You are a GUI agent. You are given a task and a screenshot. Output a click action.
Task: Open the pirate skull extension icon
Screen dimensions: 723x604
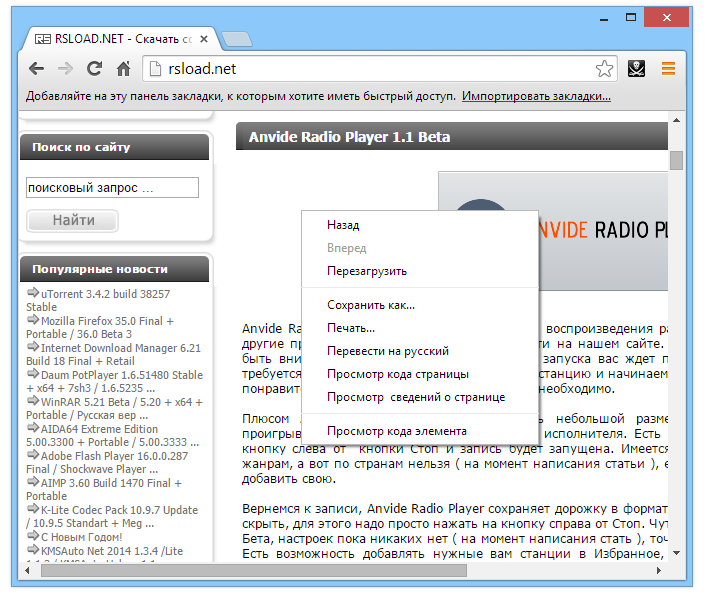tap(636, 69)
